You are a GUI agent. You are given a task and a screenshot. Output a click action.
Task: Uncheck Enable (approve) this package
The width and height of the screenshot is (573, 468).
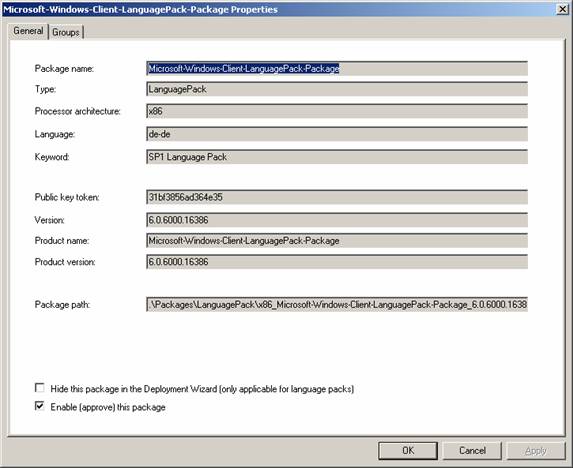tap(39, 406)
